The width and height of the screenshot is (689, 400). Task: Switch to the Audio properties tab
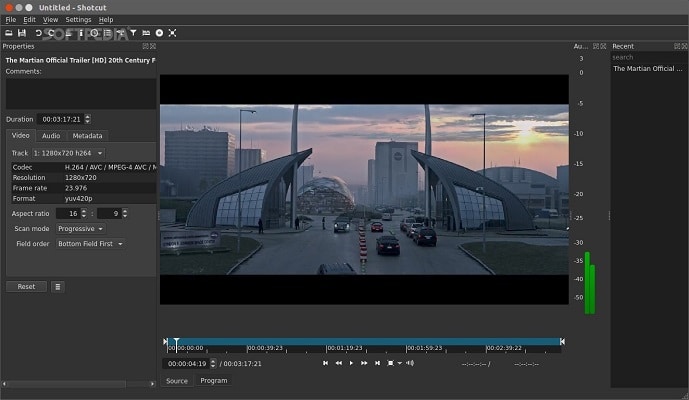coord(51,136)
